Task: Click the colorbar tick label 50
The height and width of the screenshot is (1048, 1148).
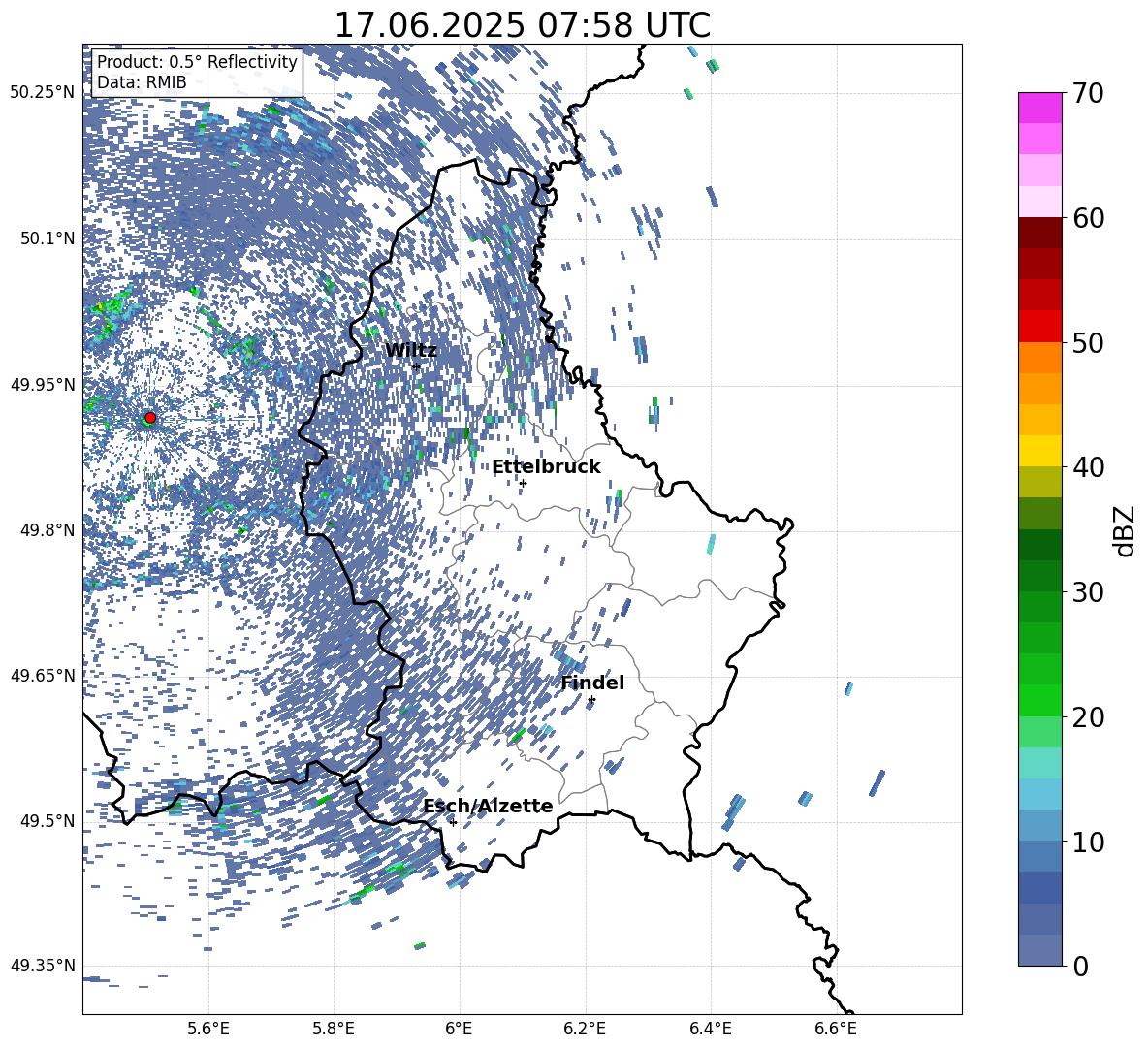Action: (1087, 342)
